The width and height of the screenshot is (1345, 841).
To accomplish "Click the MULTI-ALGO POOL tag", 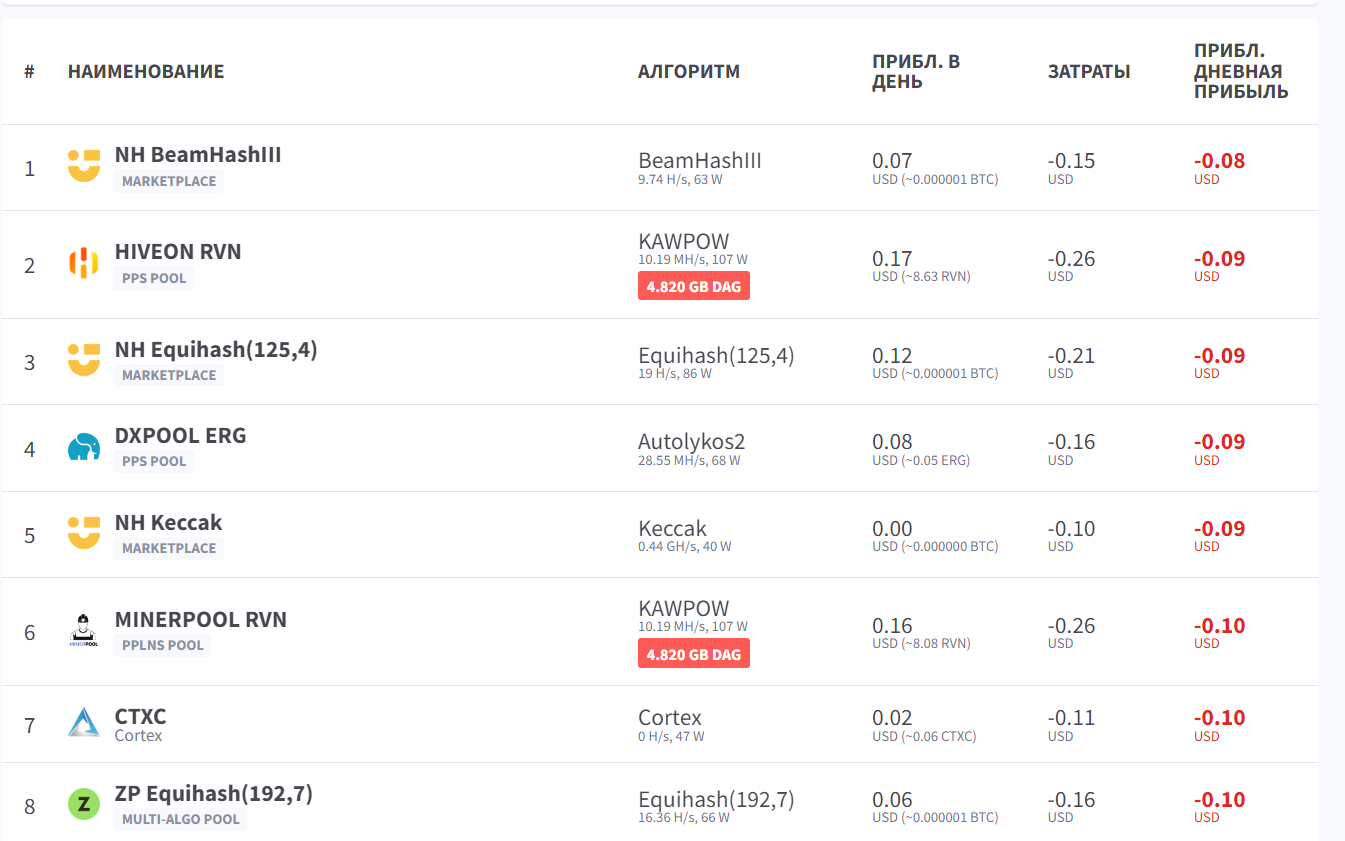I will 181,819.
